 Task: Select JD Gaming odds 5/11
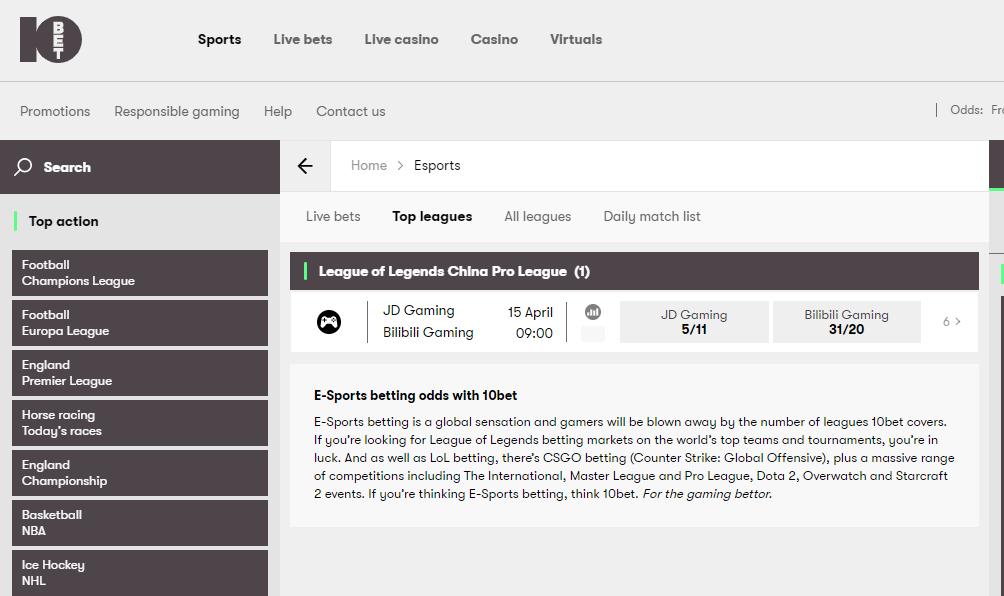coord(694,321)
